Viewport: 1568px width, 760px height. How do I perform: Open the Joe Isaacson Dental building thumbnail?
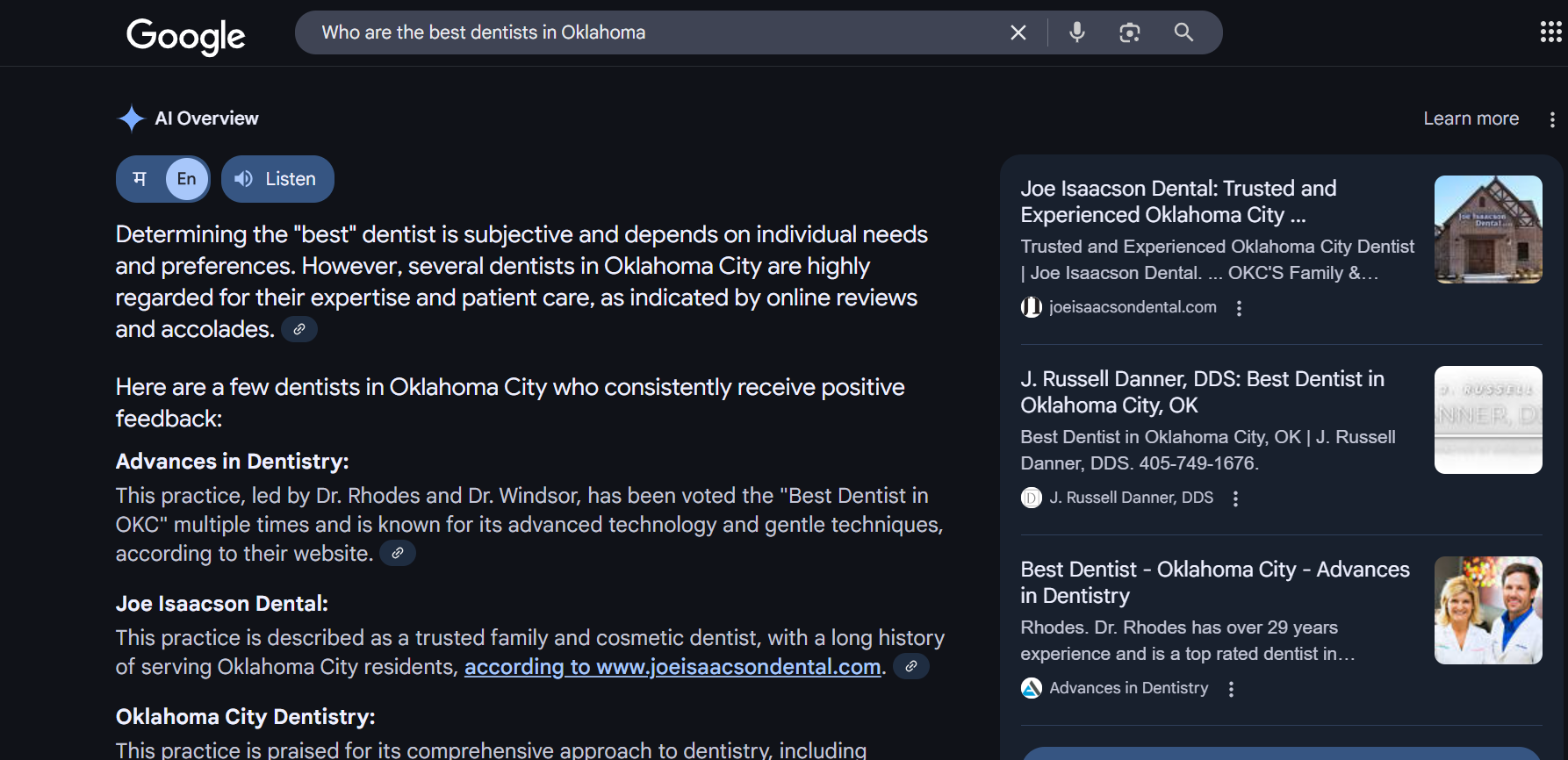click(1488, 229)
